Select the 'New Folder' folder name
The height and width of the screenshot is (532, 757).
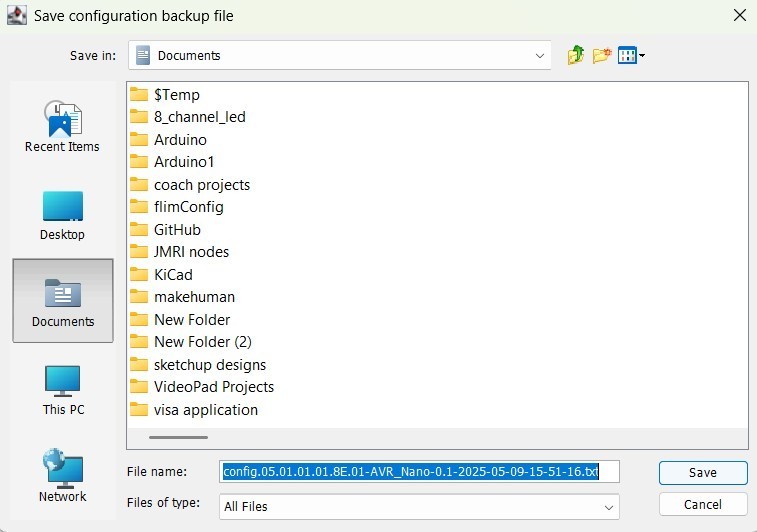(192, 319)
